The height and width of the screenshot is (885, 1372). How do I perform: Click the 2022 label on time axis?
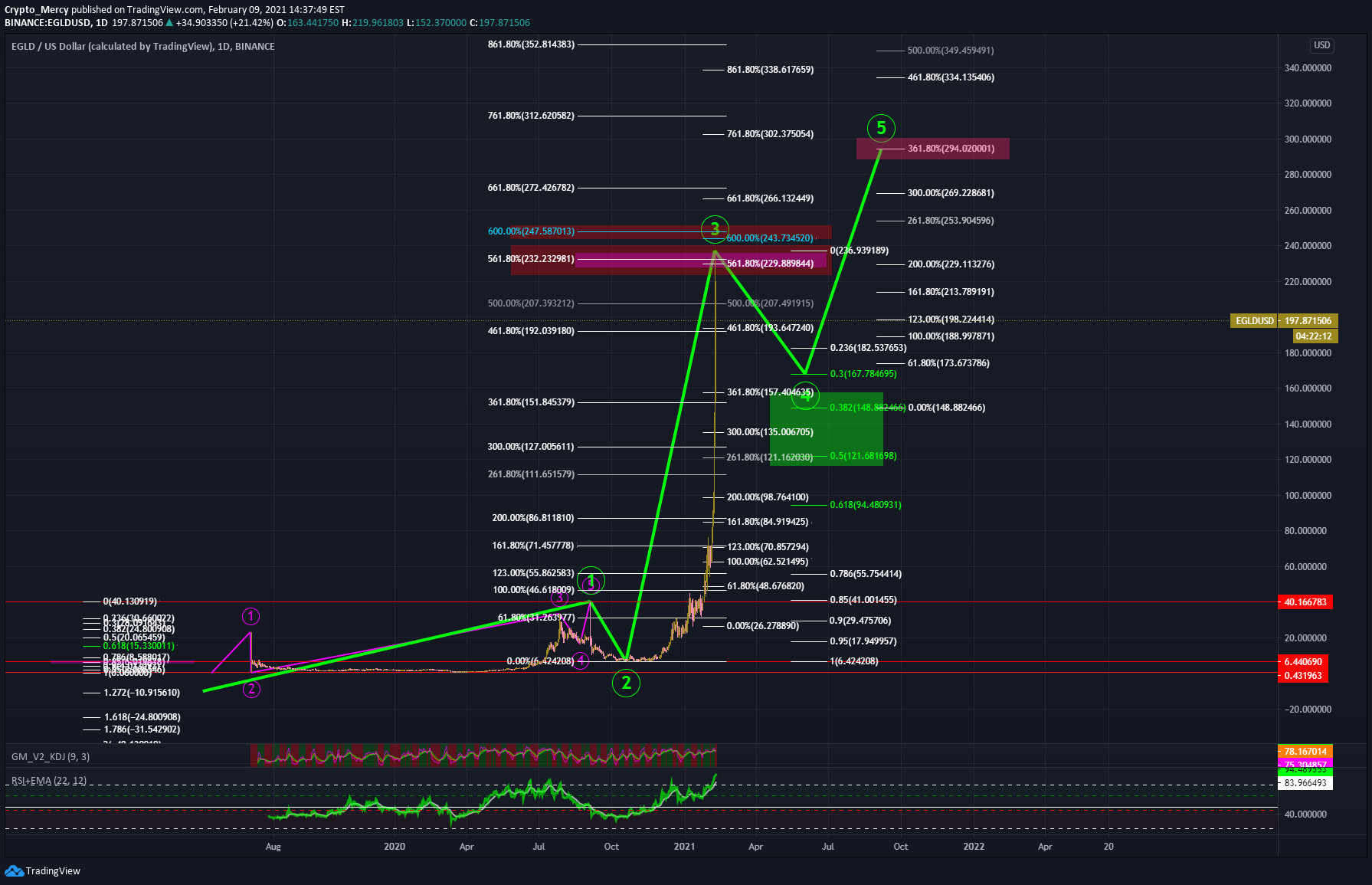(x=974, y=847)
